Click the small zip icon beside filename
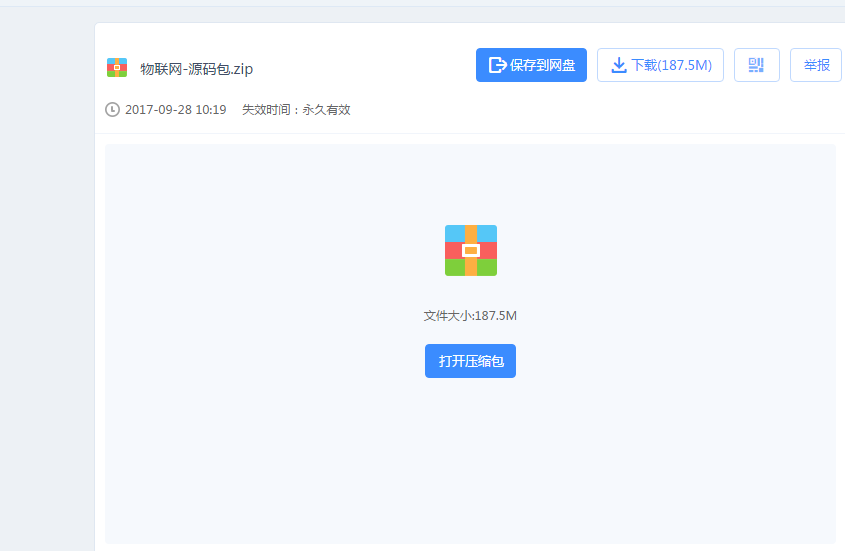Image resolution: width=845 pixels, height=551 pixels. coord(117,68)
